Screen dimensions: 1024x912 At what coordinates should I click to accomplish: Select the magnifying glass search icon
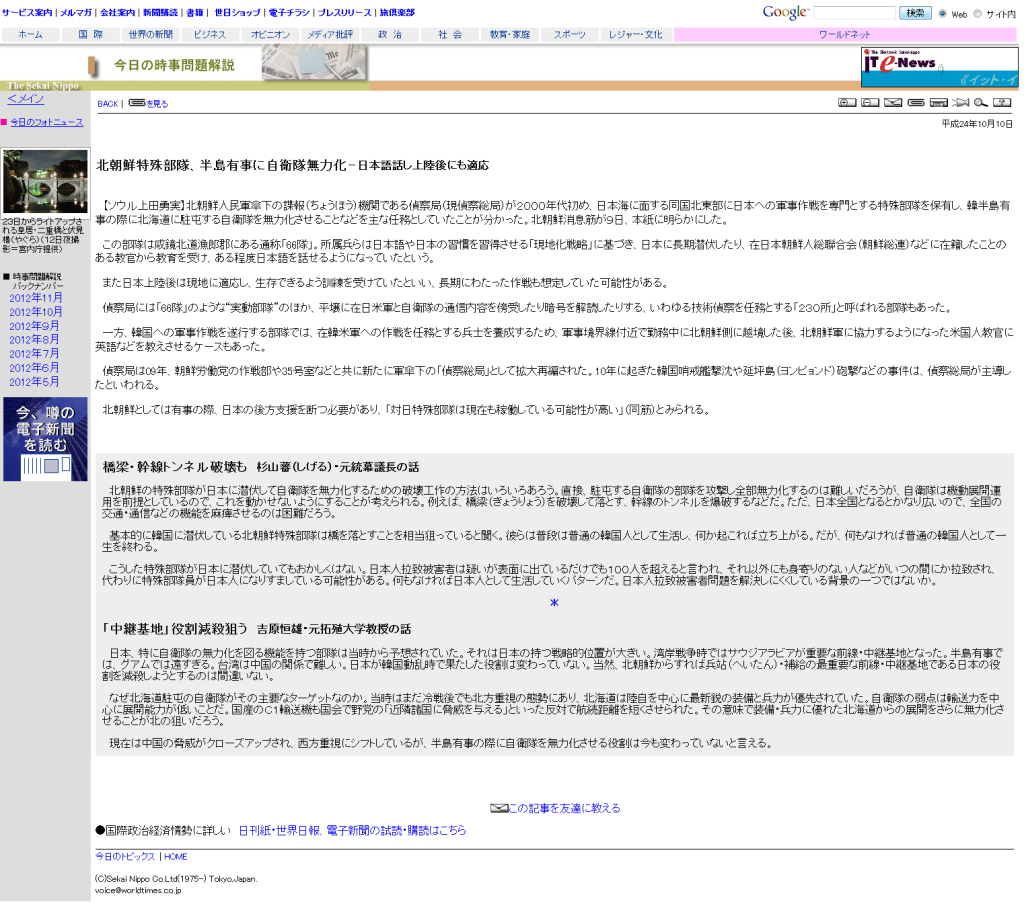(980, 102)
